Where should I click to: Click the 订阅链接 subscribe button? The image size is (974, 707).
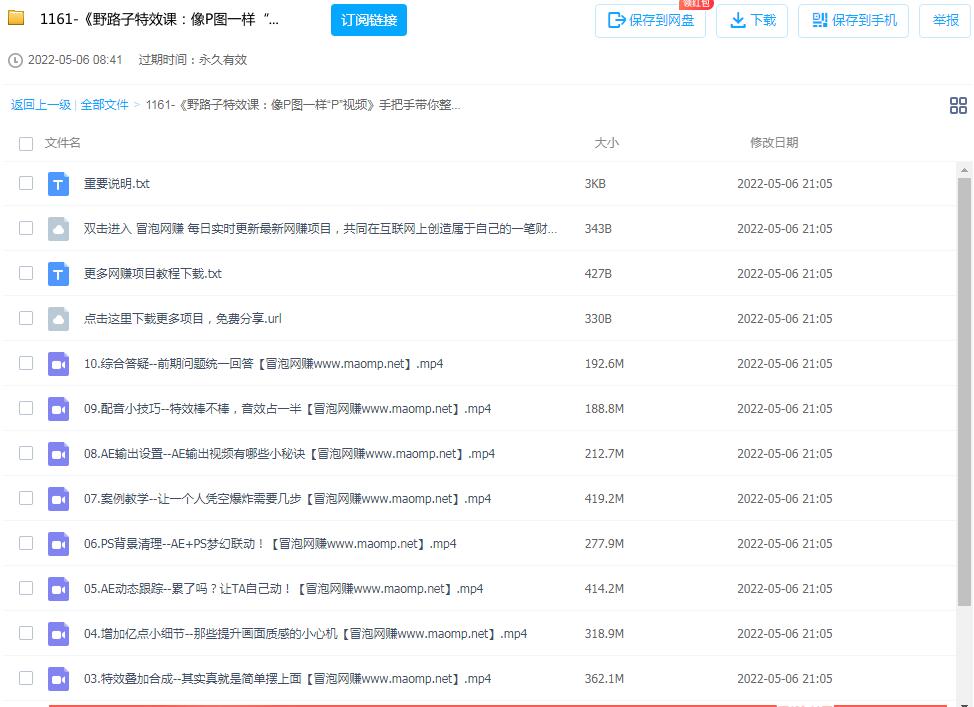[x=368, y=20]
